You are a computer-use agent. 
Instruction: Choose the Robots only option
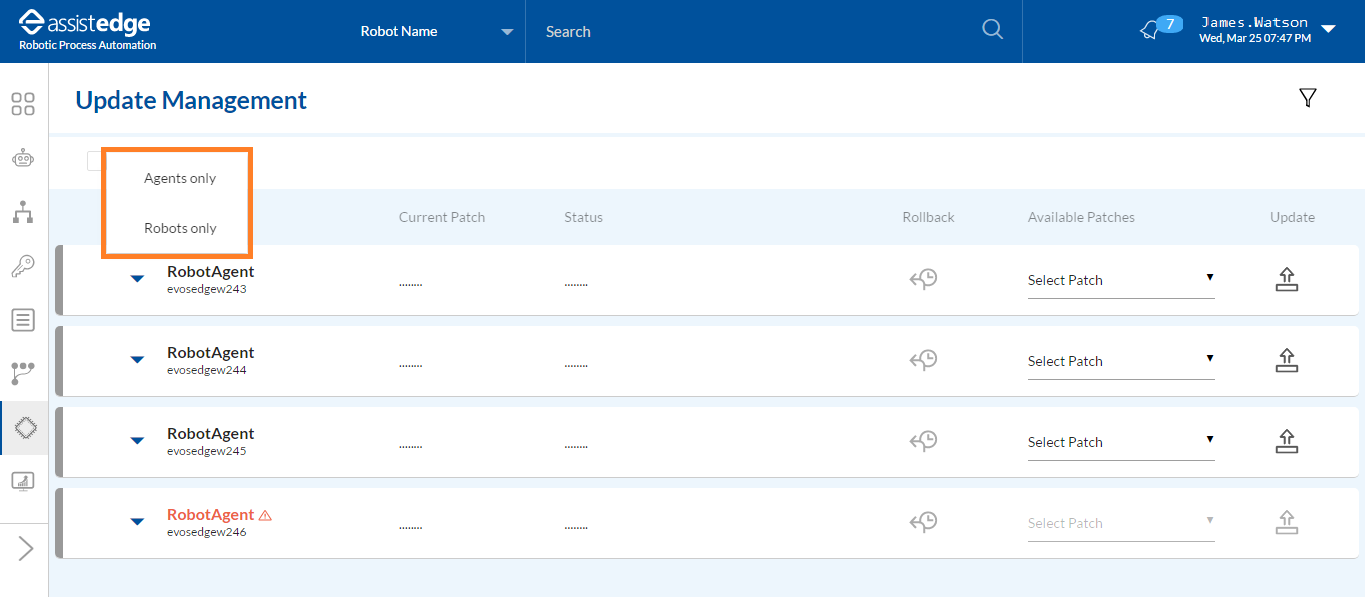click(180, 228)
